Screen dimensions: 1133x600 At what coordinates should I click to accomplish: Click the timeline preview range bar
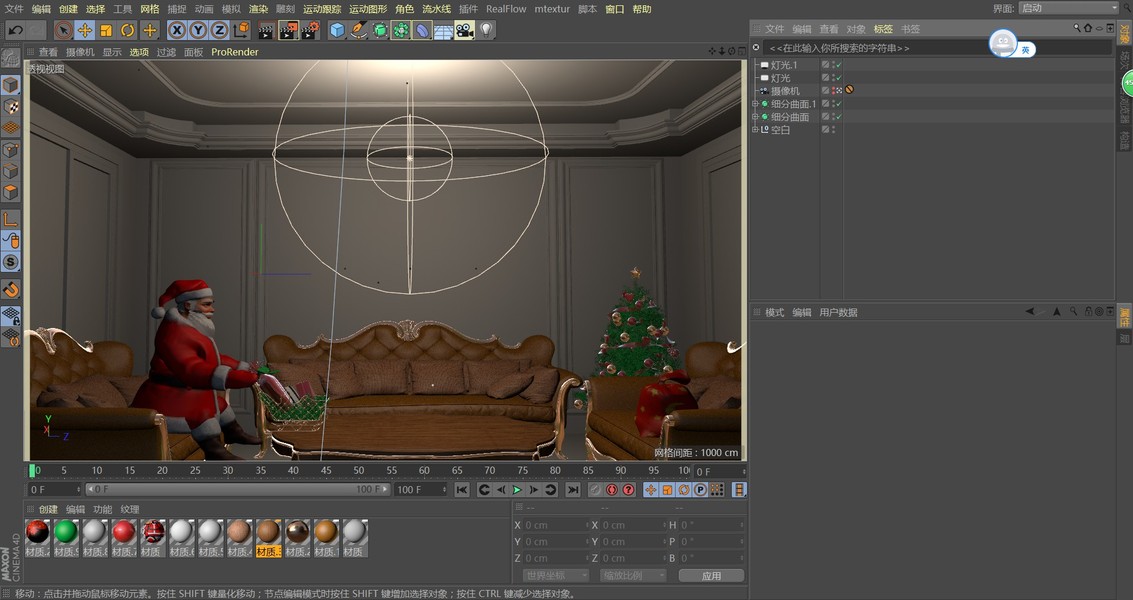click(238, 489)
